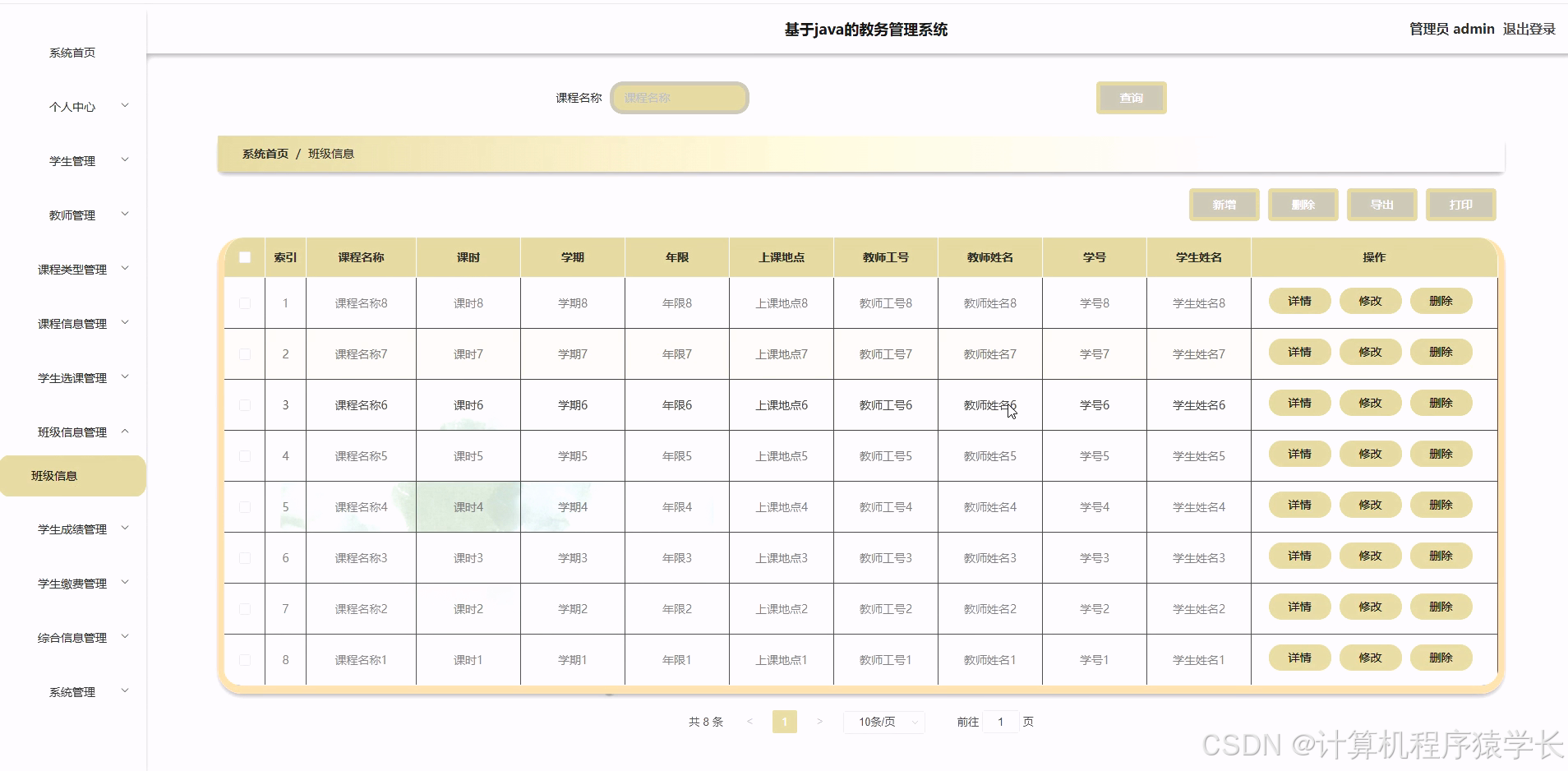Click the 打印 print button
The width and height of the screenshot is (1568, 771).
(x=1460, y=205)
